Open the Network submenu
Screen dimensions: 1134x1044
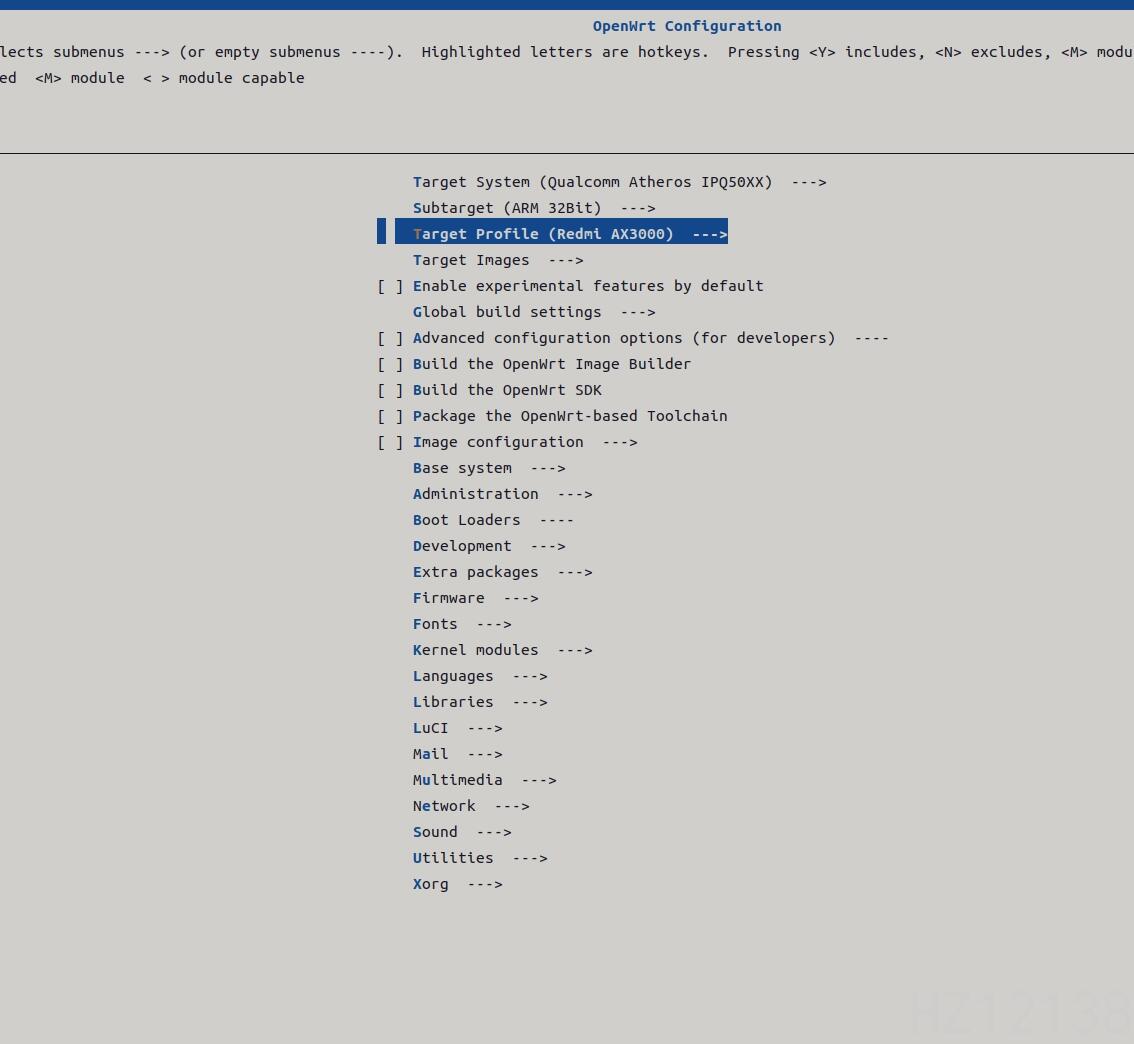[x=471, y=807]
